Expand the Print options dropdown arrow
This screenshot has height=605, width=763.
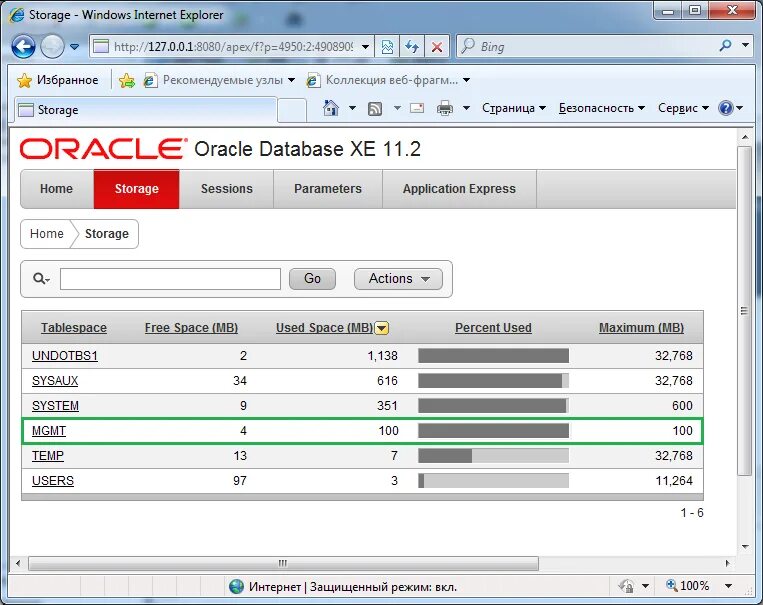pos(466,108)
